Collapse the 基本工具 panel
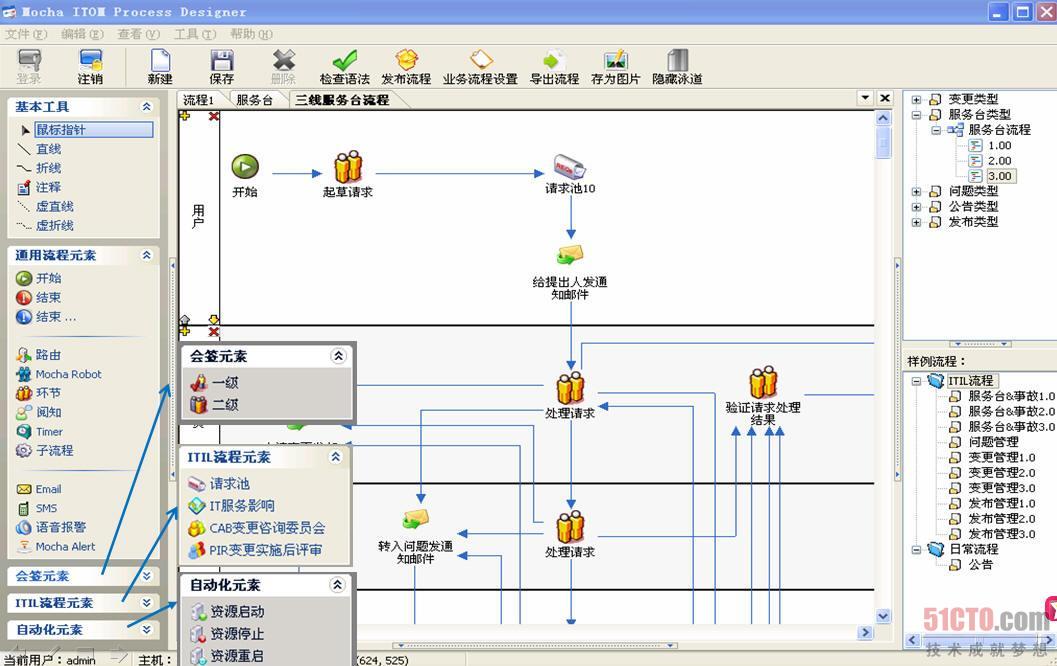 click(146, 107)
